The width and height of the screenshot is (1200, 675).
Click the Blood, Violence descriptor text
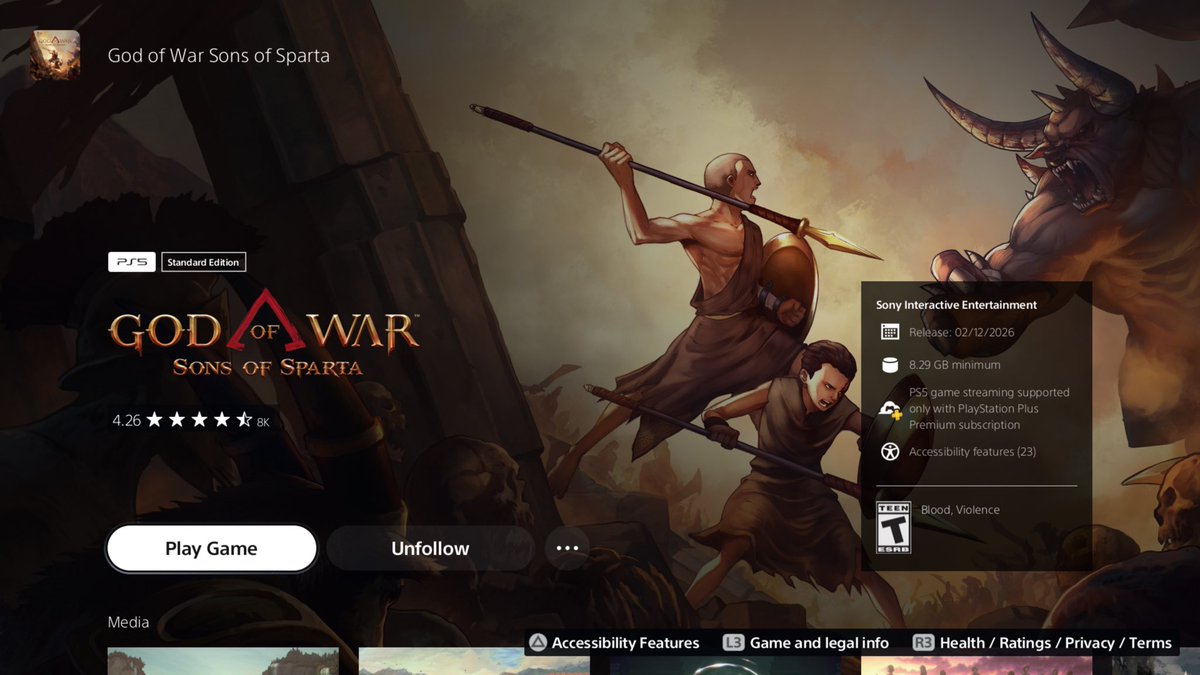click(x=960, y=510)
